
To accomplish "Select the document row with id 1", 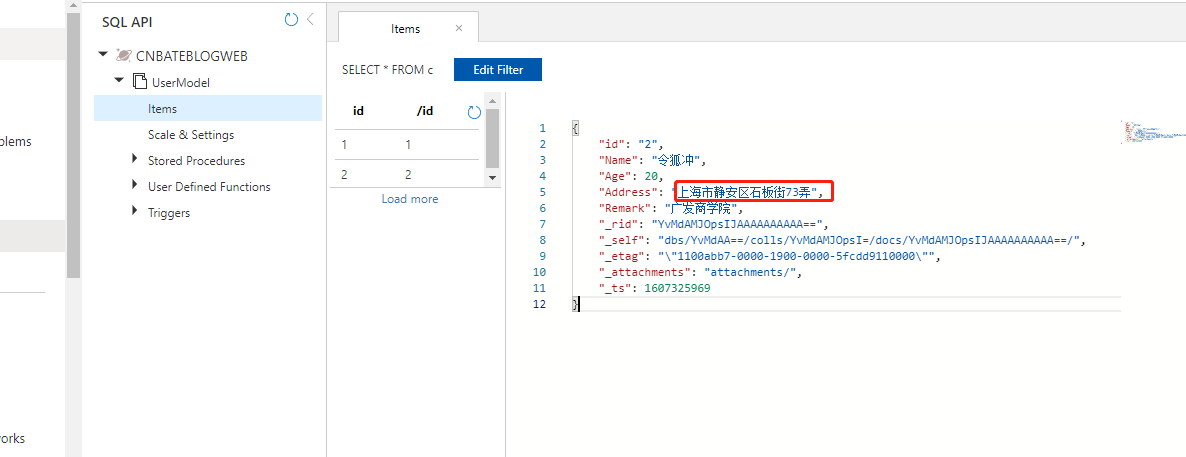I will click(x=407, y=145).
